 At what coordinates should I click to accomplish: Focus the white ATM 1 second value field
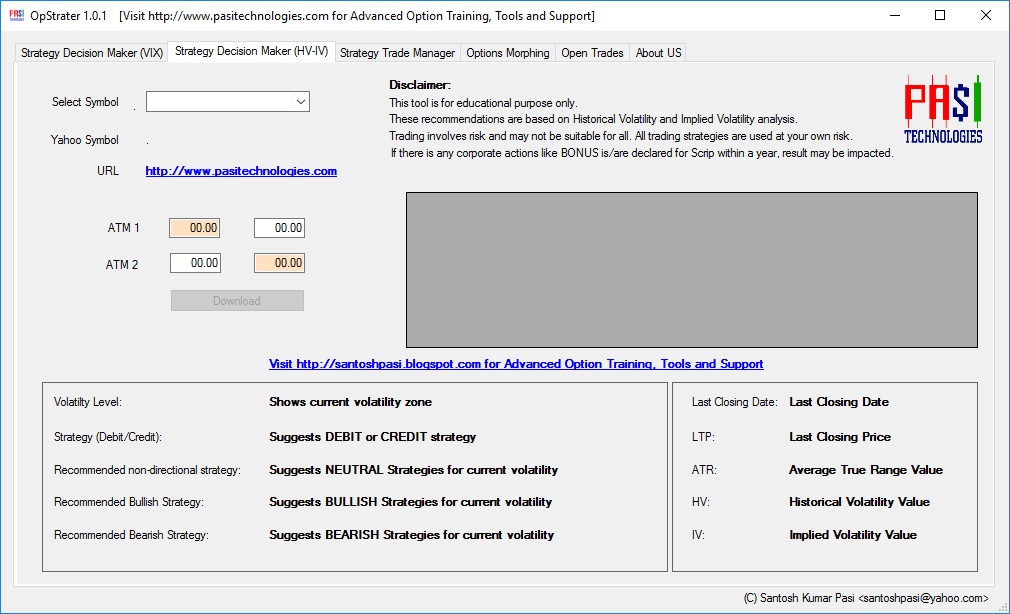click(280, 228)
